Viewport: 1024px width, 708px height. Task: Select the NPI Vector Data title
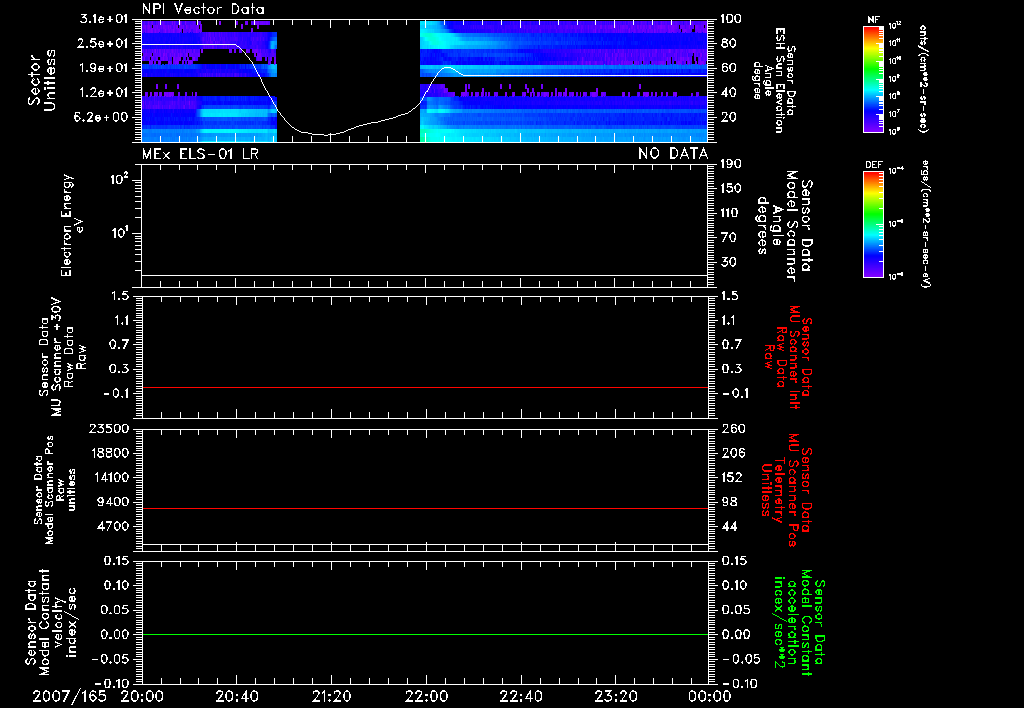point(204,9)
